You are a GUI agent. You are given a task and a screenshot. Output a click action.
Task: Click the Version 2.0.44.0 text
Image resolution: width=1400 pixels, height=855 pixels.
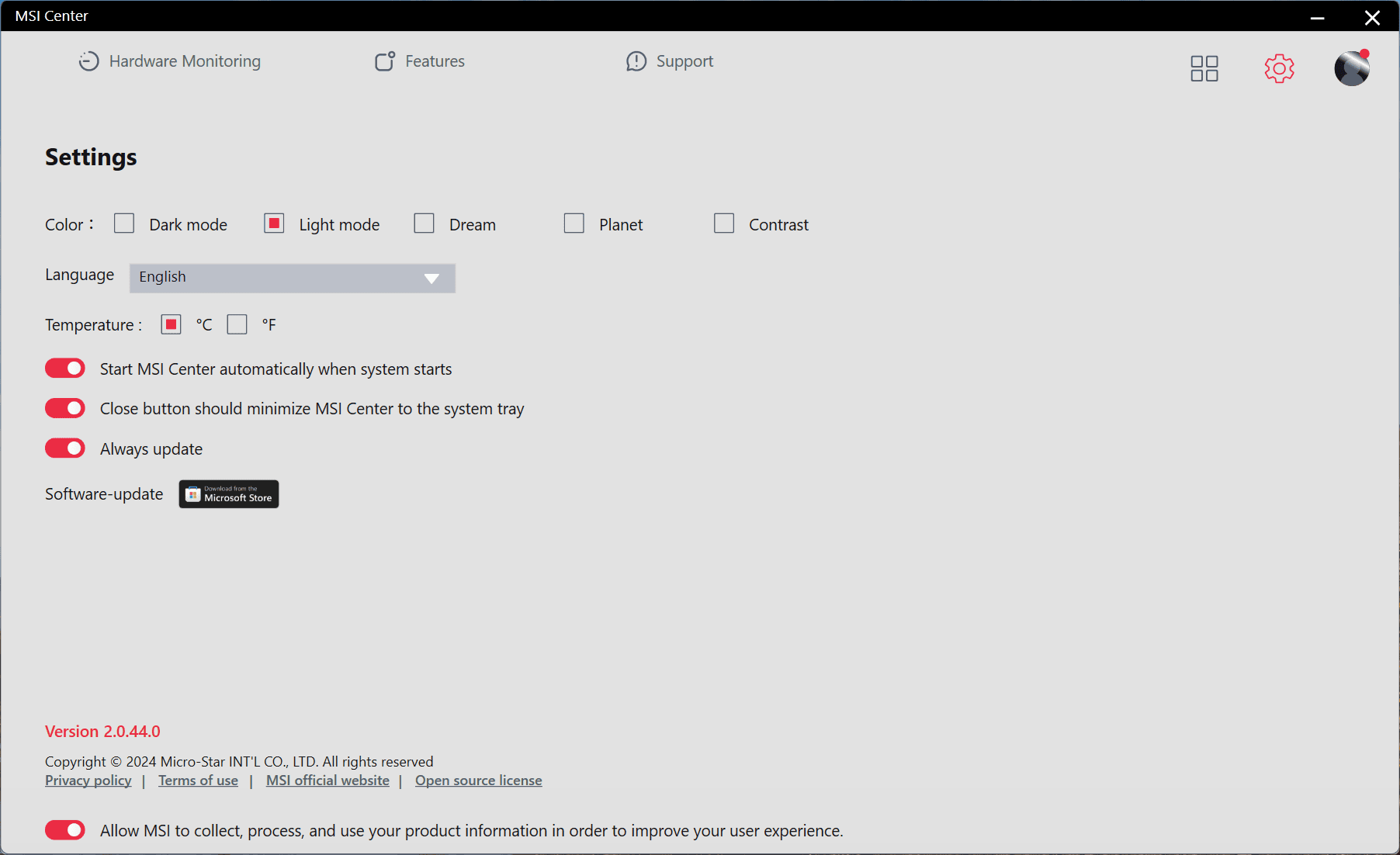pos(102,732)
